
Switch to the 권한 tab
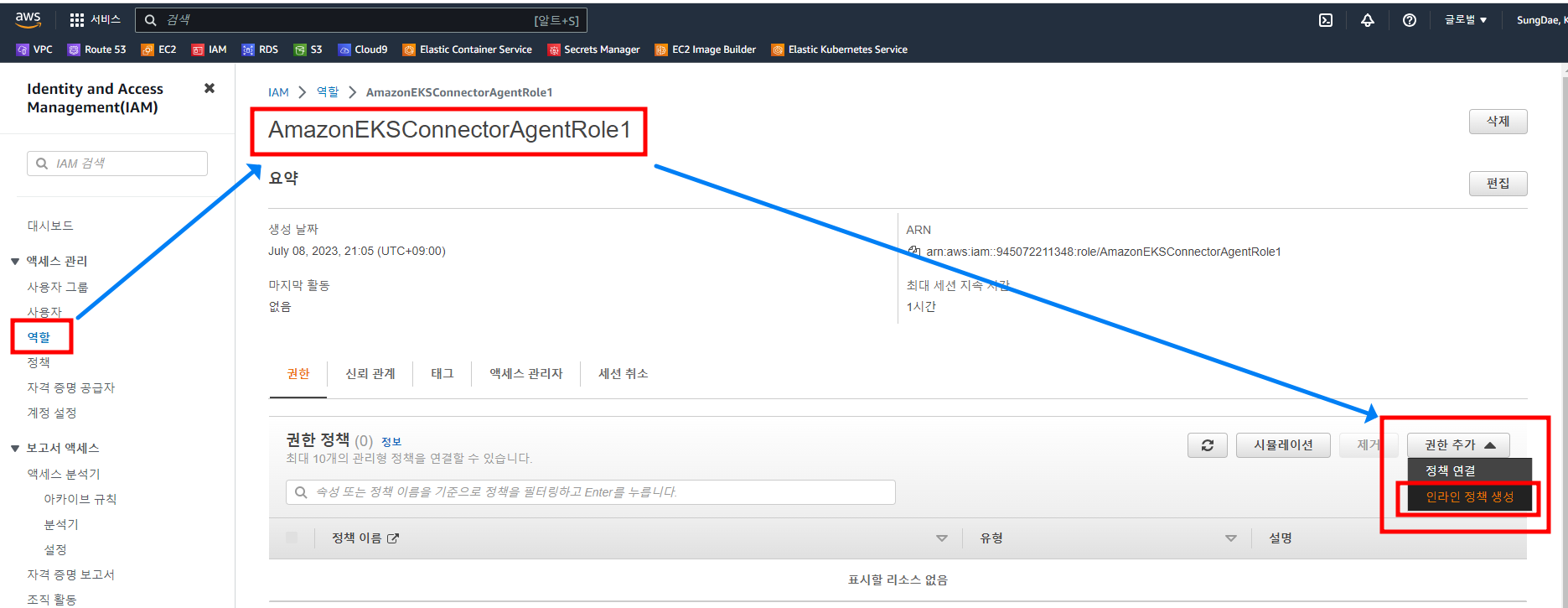pyautogui.click(x=298, y=374)
